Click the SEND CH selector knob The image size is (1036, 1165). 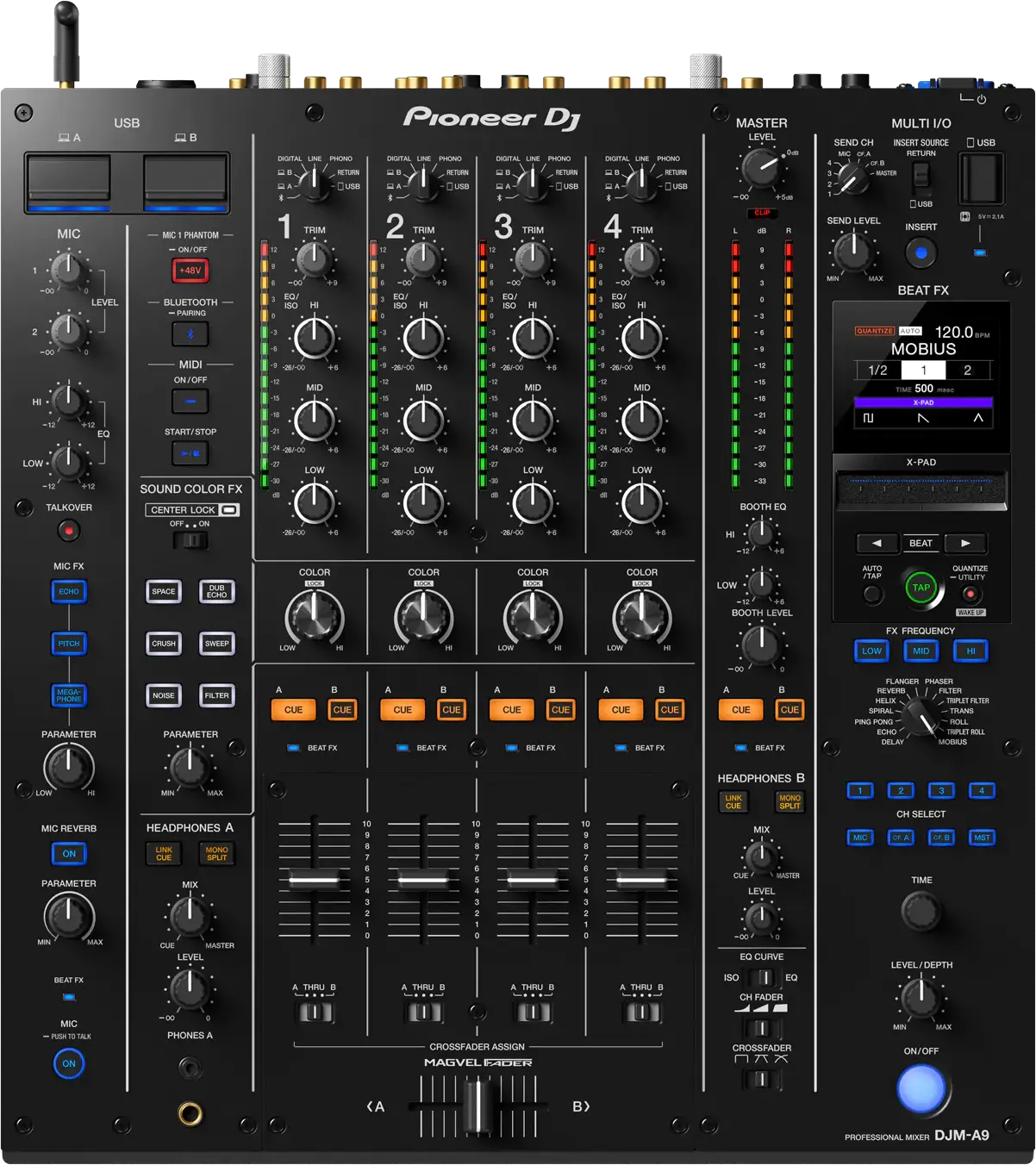[x=853, y=178]
